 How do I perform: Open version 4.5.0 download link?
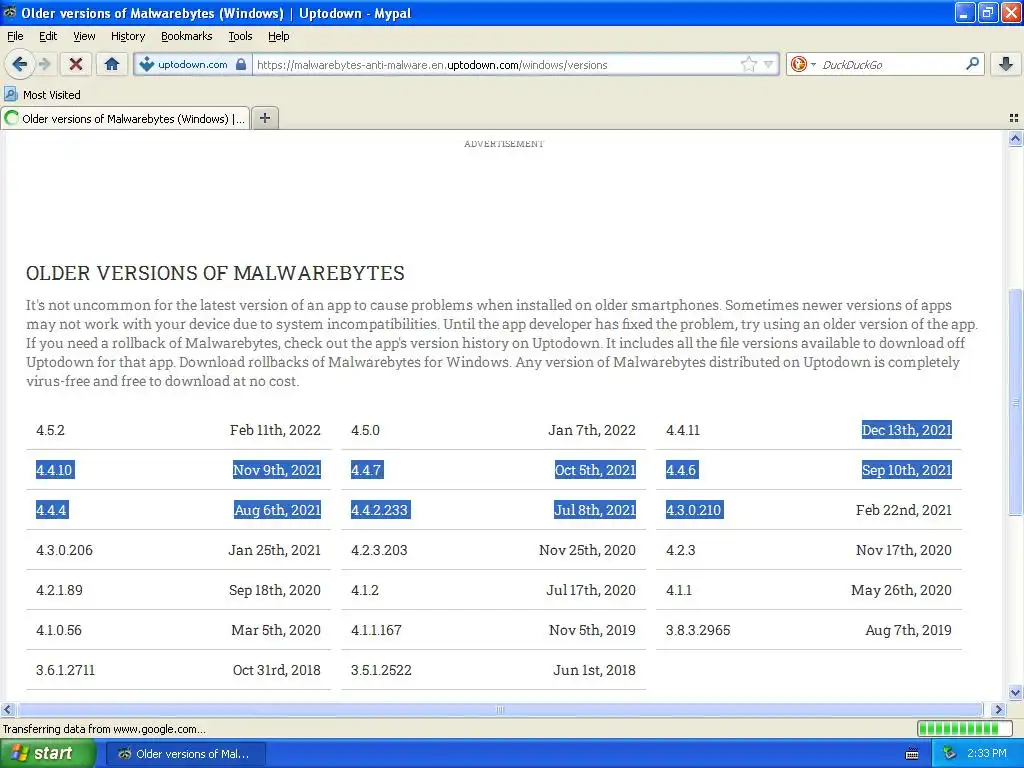(x=365, y=430)
